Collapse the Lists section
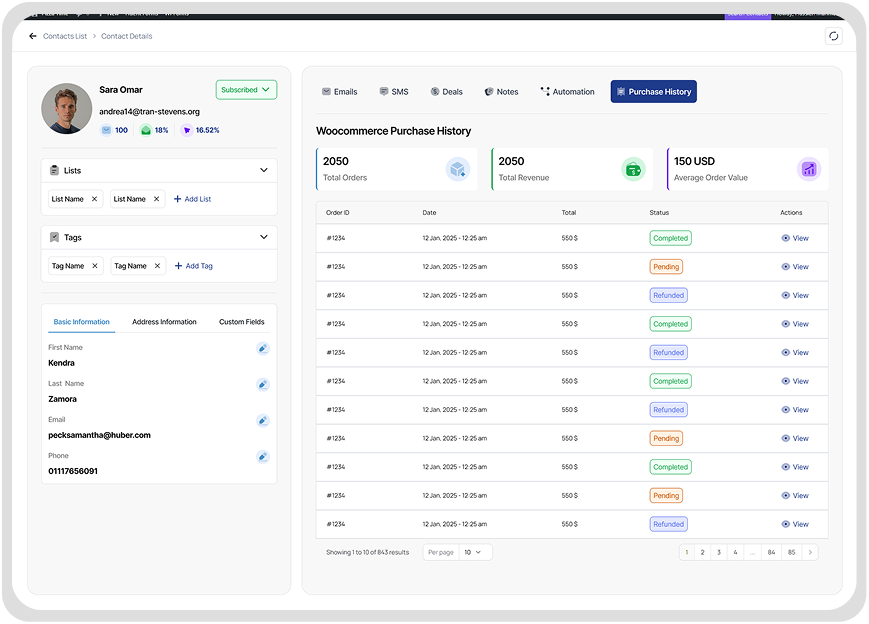 [264, 170]
